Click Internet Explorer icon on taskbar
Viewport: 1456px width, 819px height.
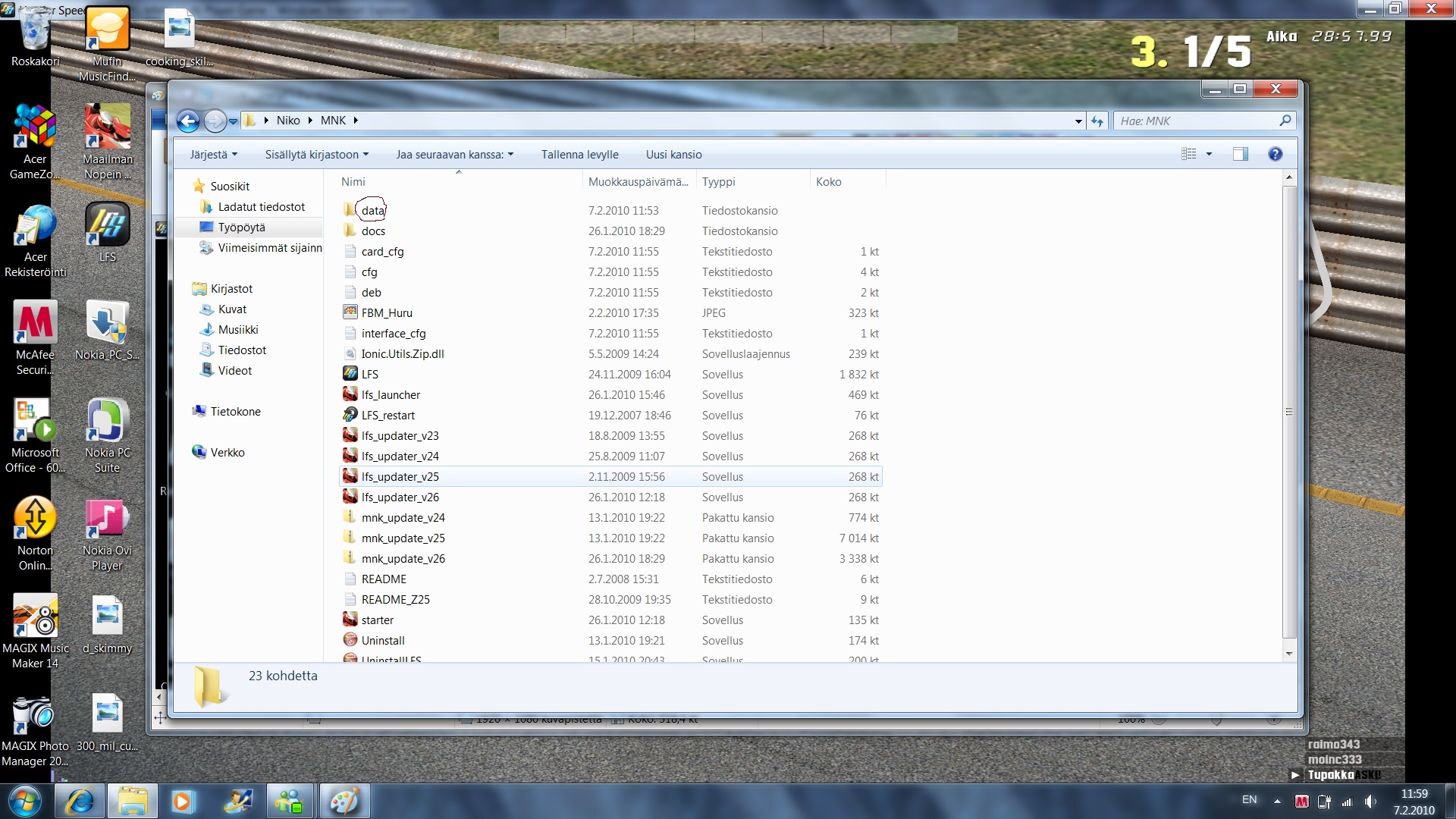(x=80, y=801)
